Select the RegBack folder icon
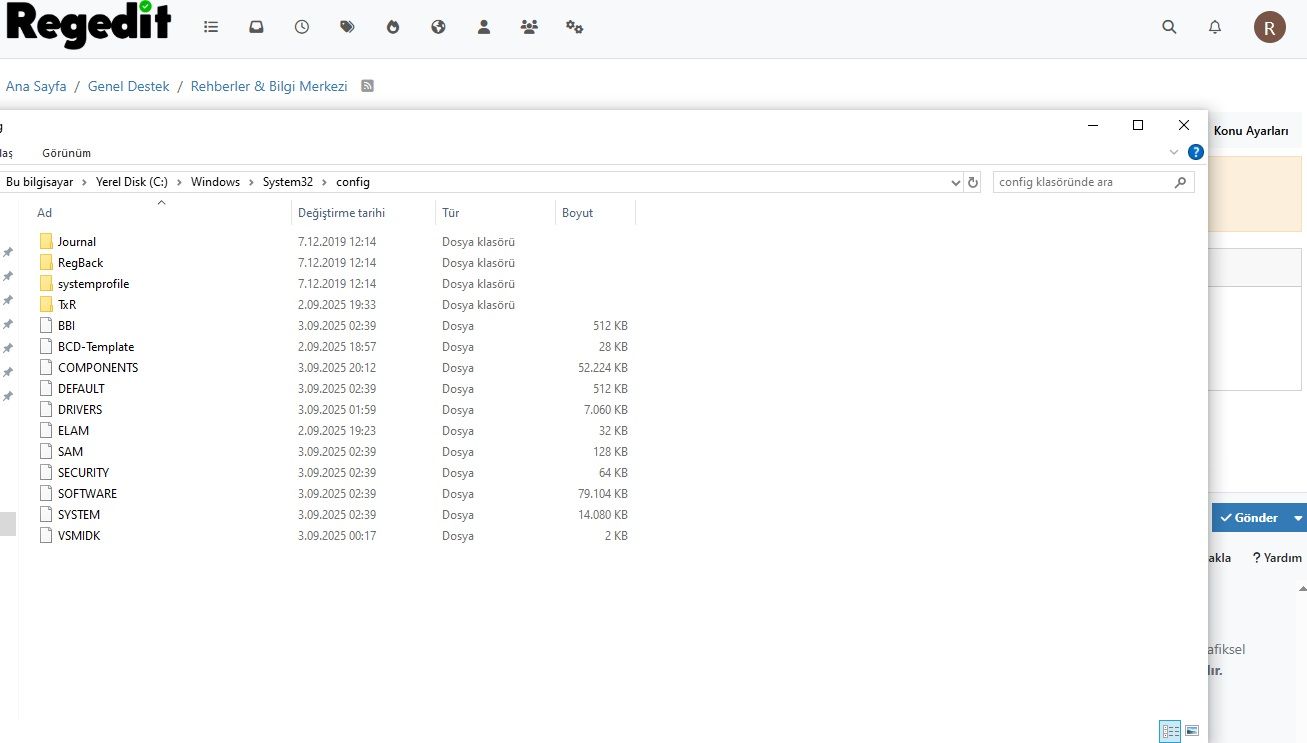 point(46,262)
